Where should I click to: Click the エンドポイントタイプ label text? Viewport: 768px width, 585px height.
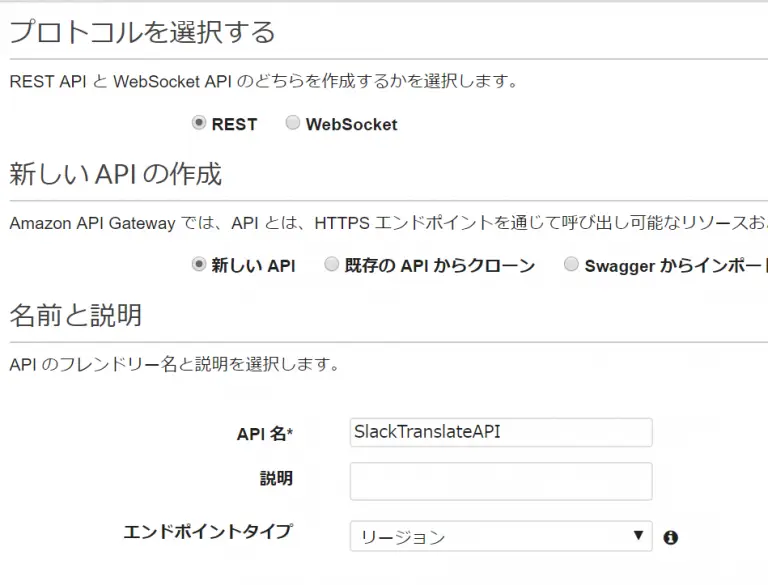point(208,532)
